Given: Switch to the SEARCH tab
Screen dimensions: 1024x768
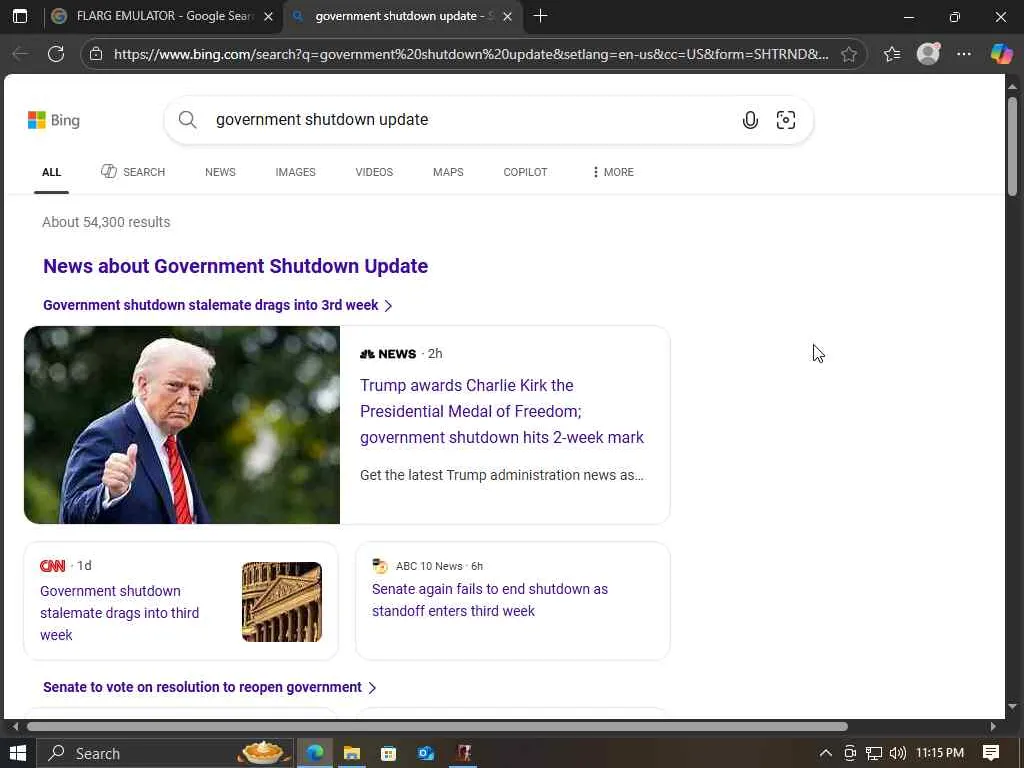Looking at the screenshot, I should [133, 172].
